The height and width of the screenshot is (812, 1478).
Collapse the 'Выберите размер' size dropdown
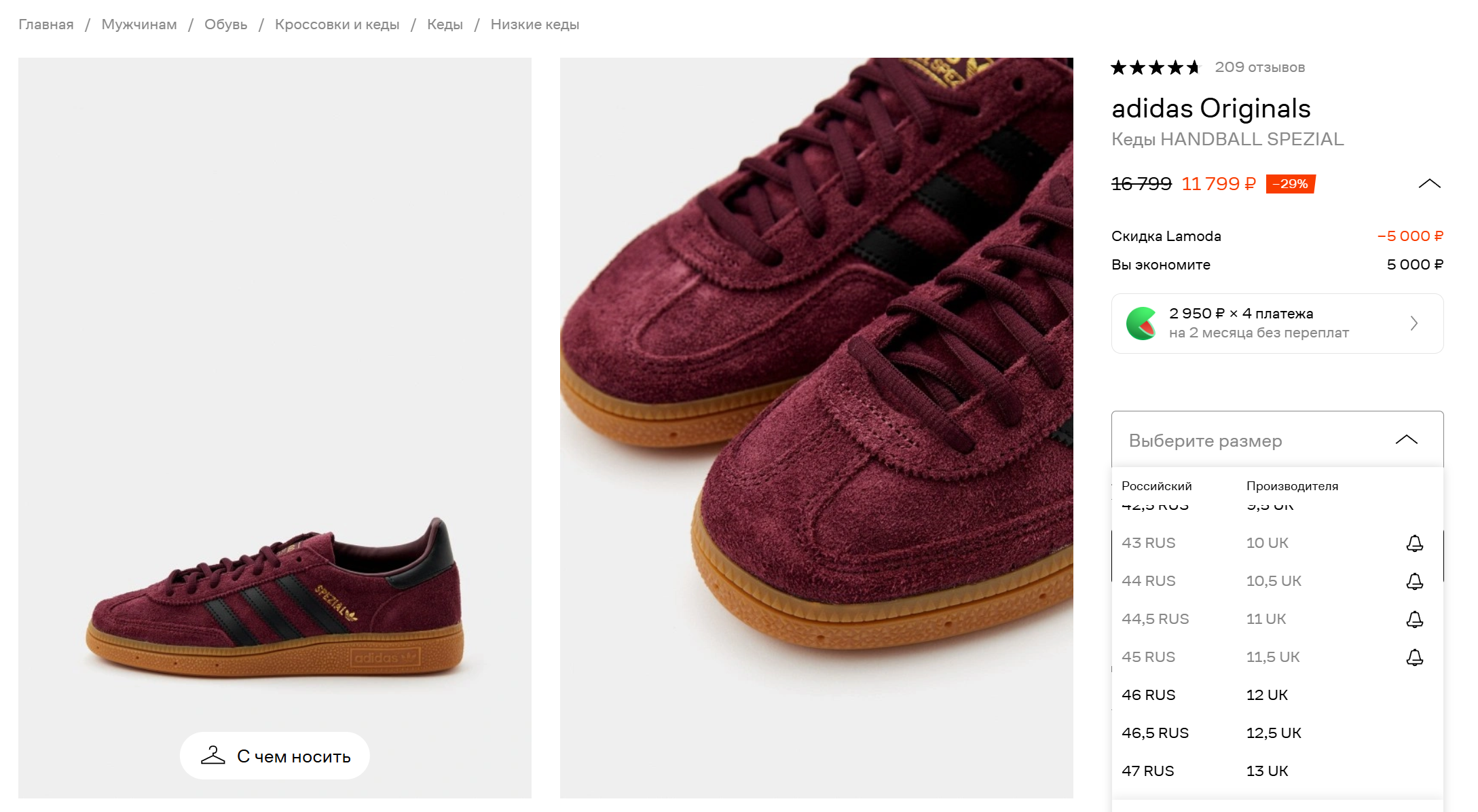pyautogui.click(x=1406, y=440)
